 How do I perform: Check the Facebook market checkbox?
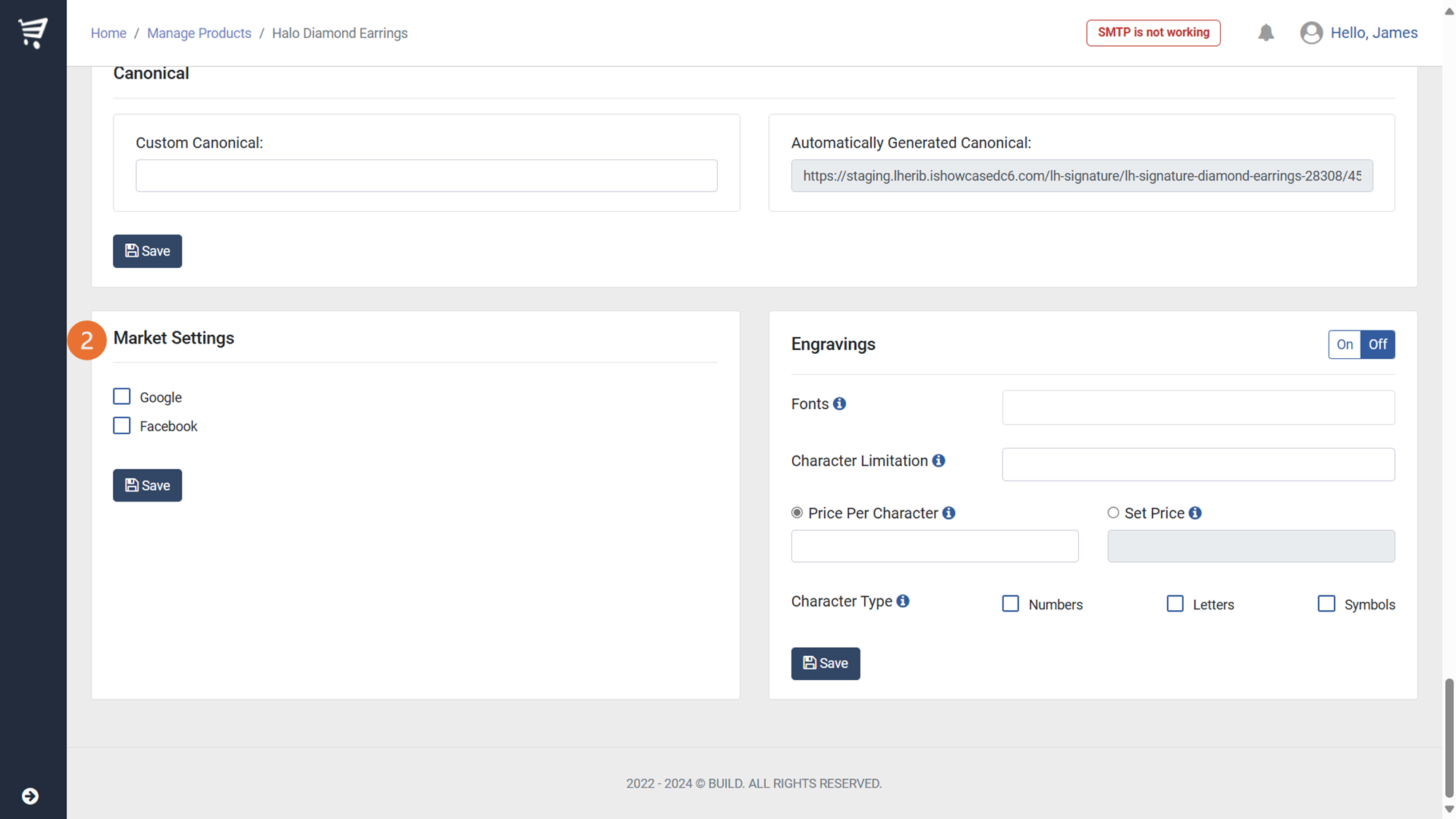pos(122,426)
